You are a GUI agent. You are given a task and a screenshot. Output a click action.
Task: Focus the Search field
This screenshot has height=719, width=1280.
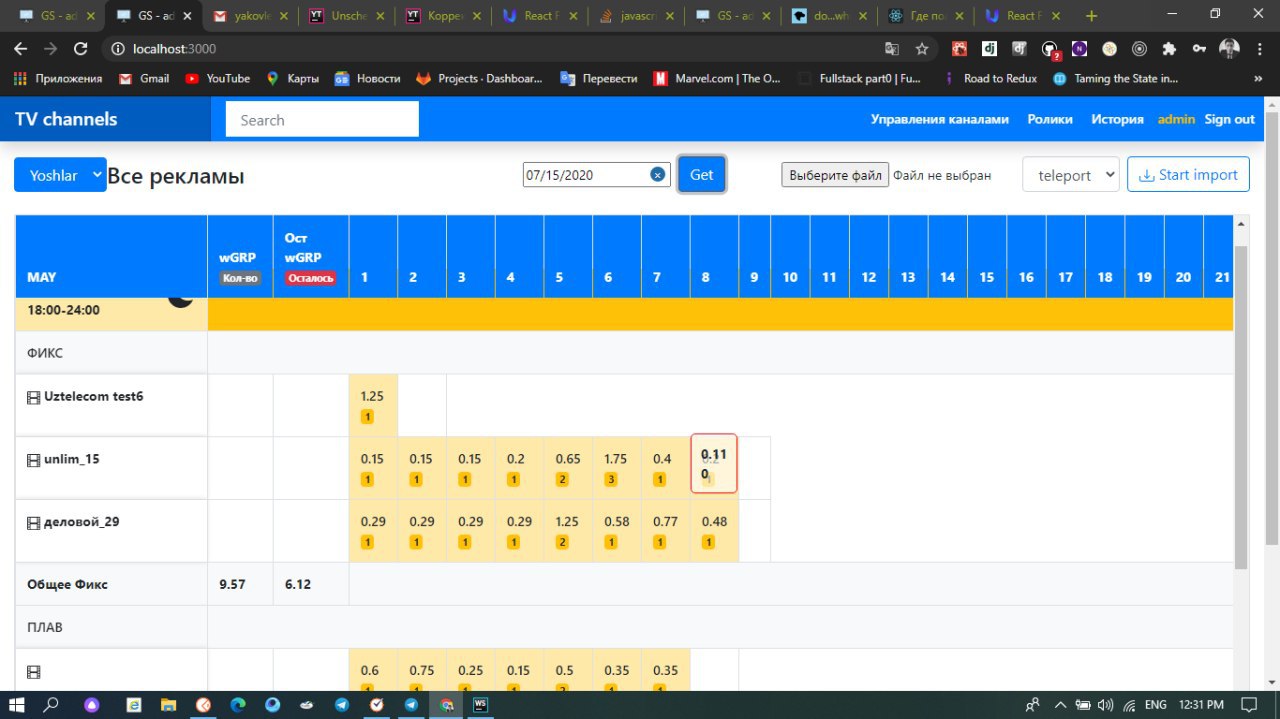click(x=322, y=119)
